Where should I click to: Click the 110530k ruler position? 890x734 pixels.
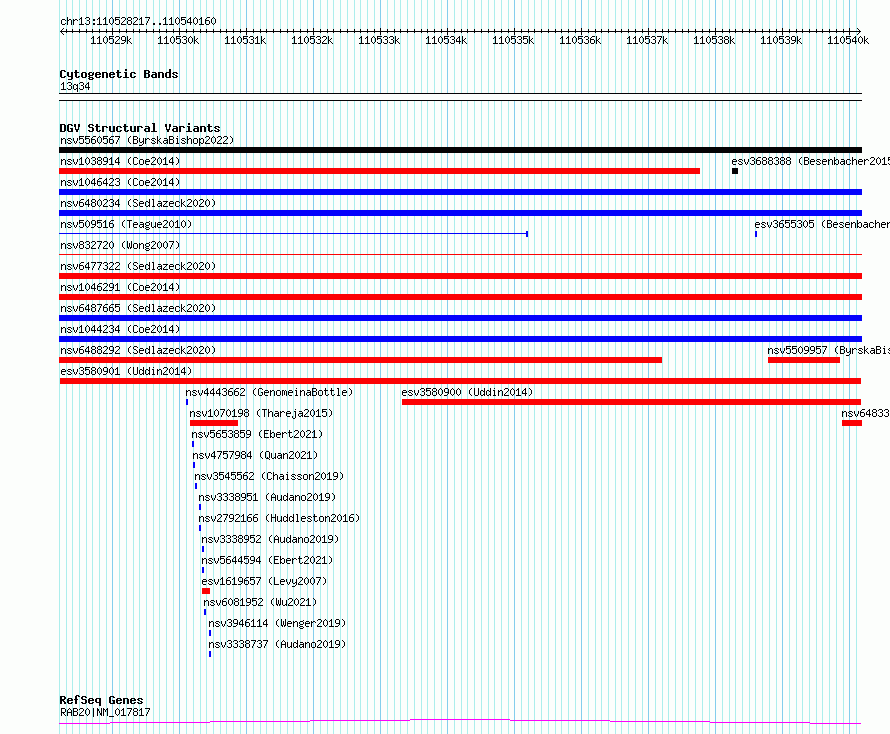(x=178, y=40)
